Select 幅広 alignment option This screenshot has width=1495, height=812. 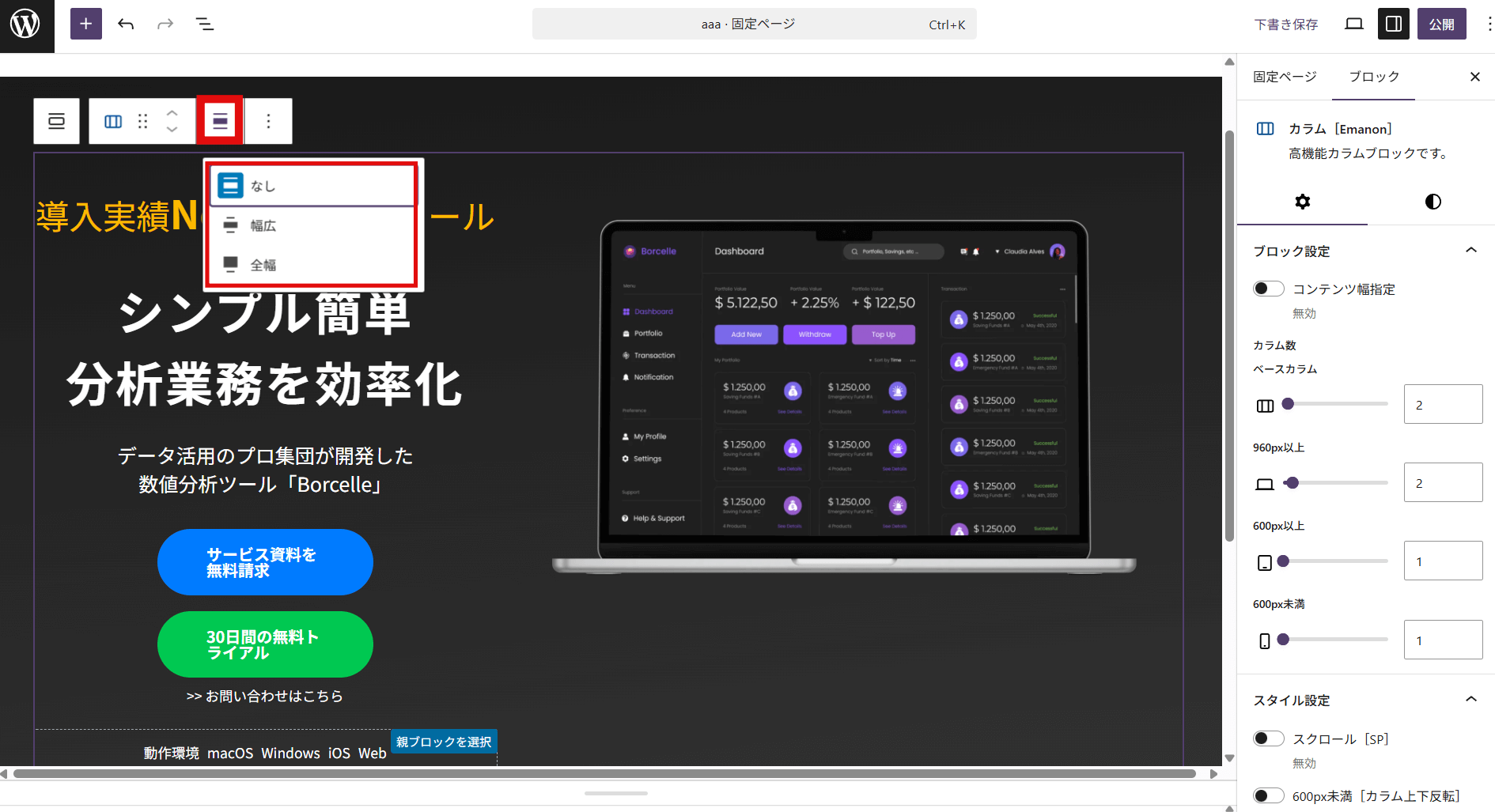coord(263,226)
